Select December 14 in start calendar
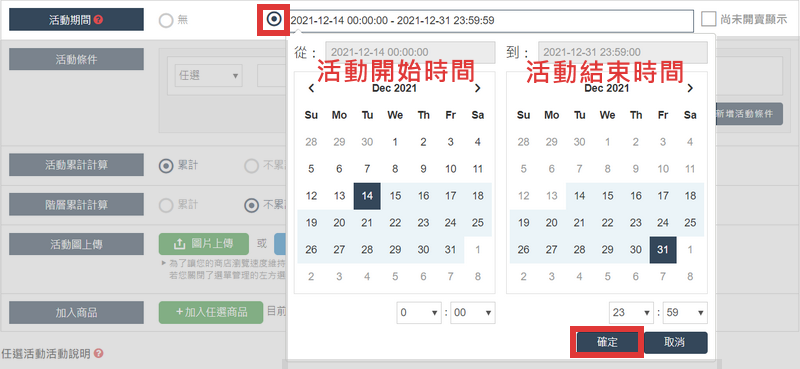Image resolution: width=800 pixels, height=369 pixels. point(367,196)
